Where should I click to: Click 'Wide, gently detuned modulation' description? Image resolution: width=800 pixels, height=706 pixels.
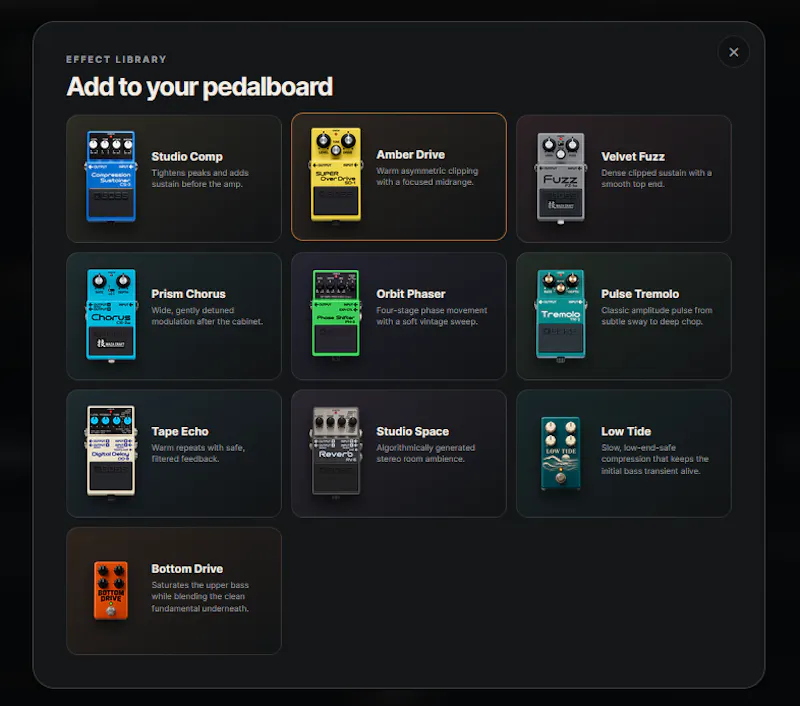tap(207, 316)
